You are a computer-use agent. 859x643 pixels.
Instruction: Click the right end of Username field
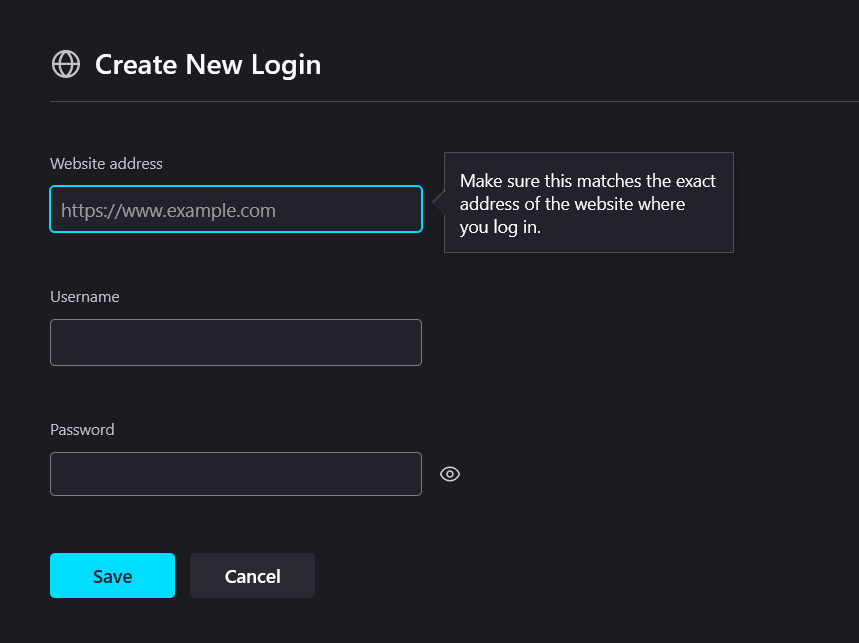[x=405, y=342]
